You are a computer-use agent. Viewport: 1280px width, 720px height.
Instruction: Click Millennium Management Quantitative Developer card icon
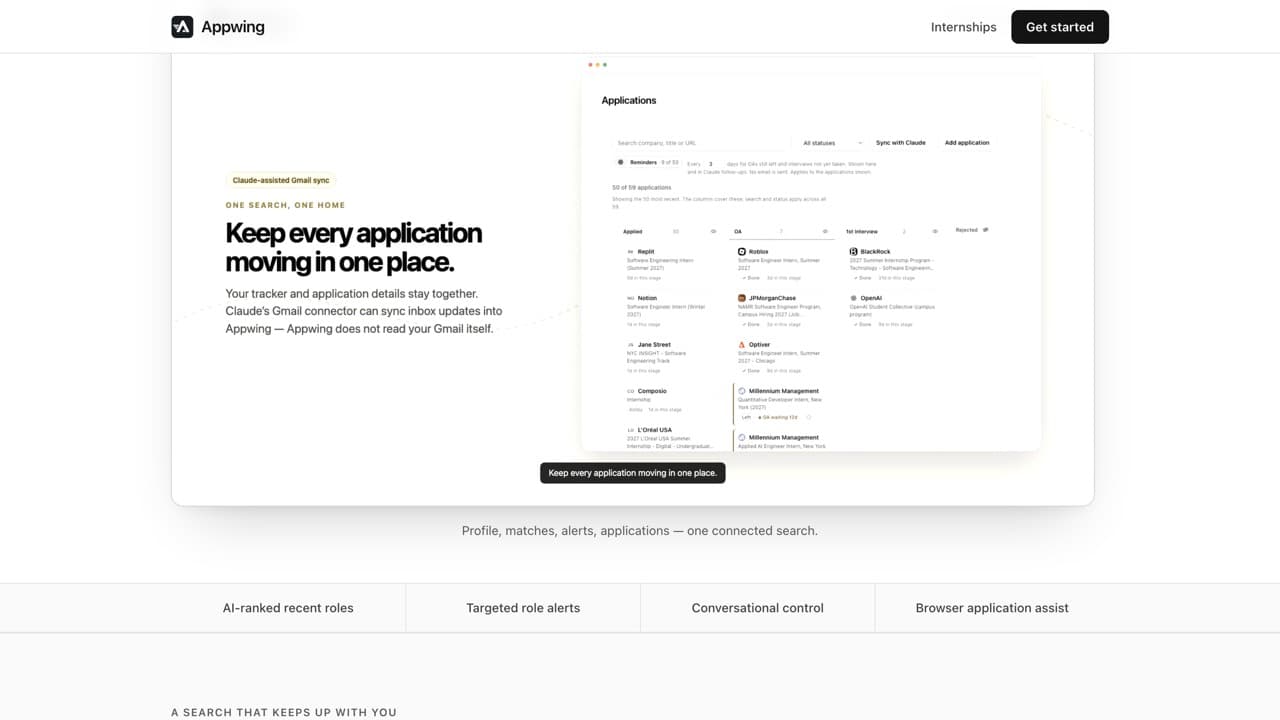[x=742, y=391]
